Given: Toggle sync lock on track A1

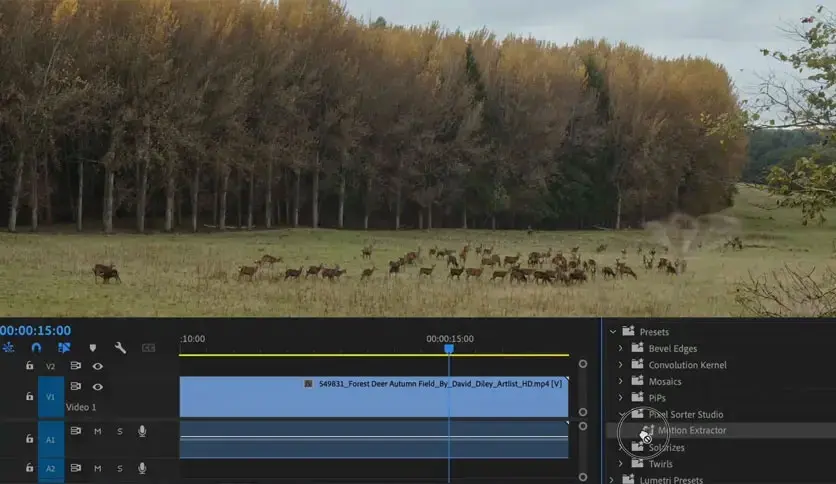Looking at the screenshot, I should click(x=76, y=430).
